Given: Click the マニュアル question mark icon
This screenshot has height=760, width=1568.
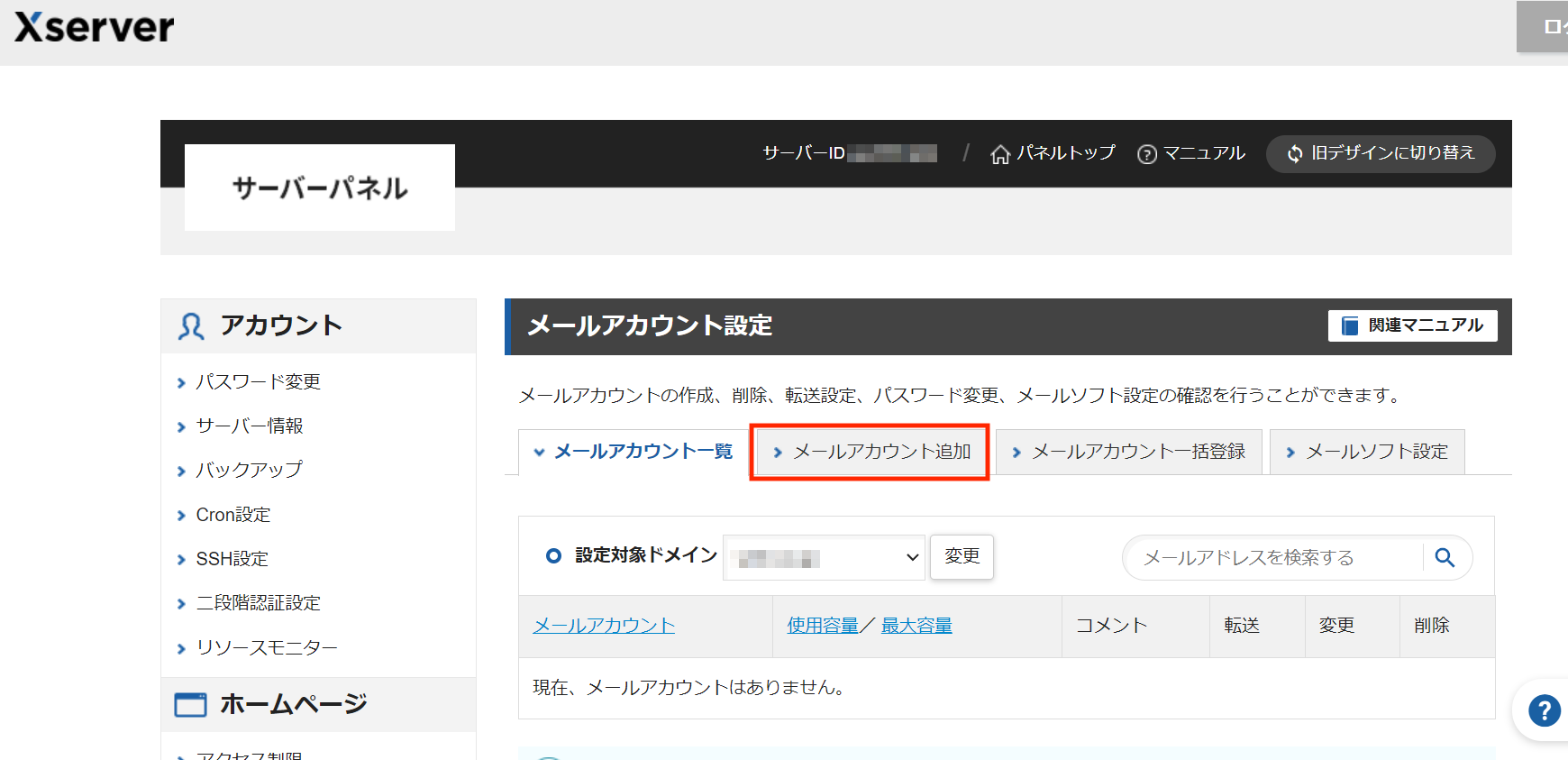Looking at the screenshot, I should (1146, 154).
